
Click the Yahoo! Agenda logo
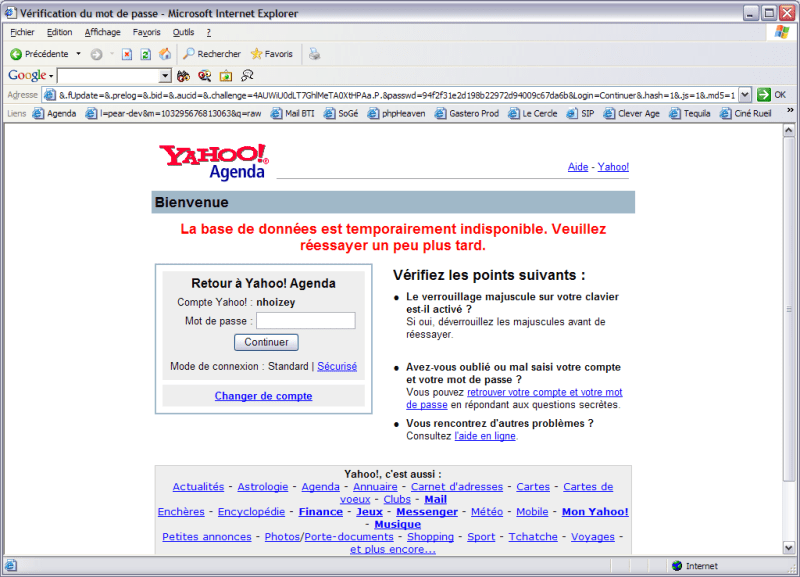(214, 162)
